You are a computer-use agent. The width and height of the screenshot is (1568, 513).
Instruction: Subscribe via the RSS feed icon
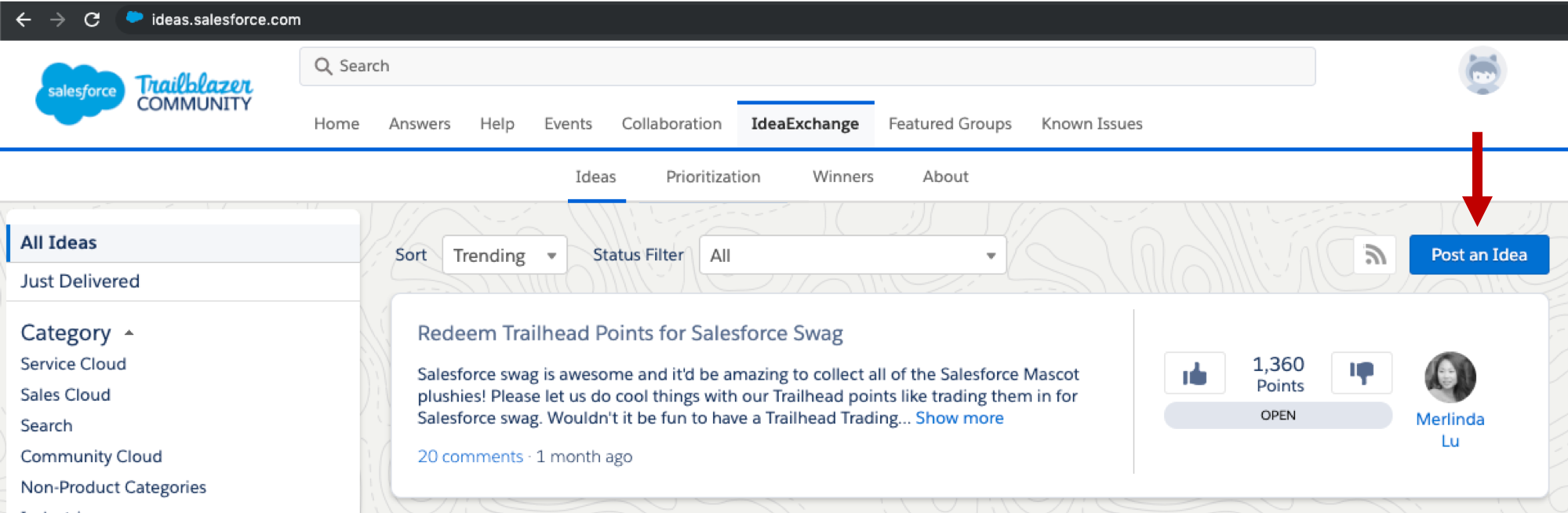(1374, 255)
